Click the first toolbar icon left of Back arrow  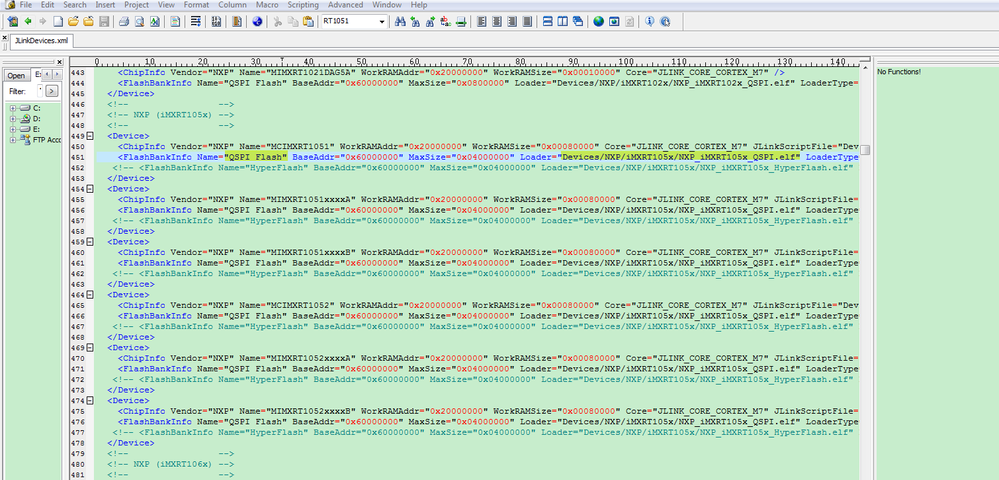coord(12,22)
